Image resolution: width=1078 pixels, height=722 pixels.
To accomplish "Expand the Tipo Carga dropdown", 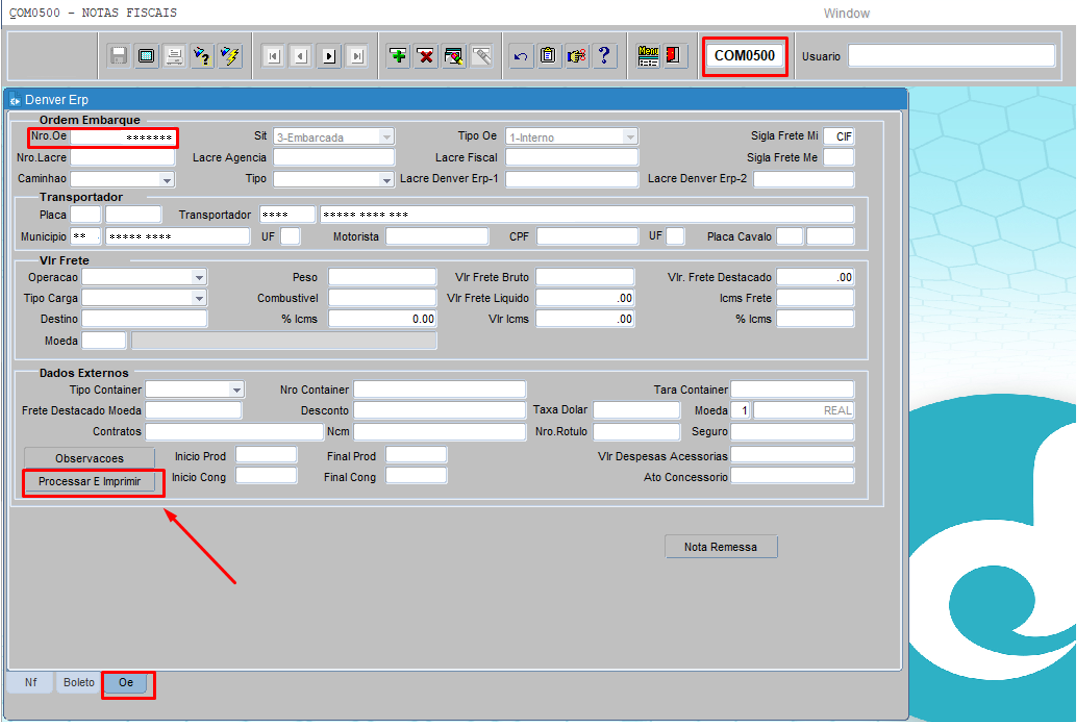I will click(199, 298).
